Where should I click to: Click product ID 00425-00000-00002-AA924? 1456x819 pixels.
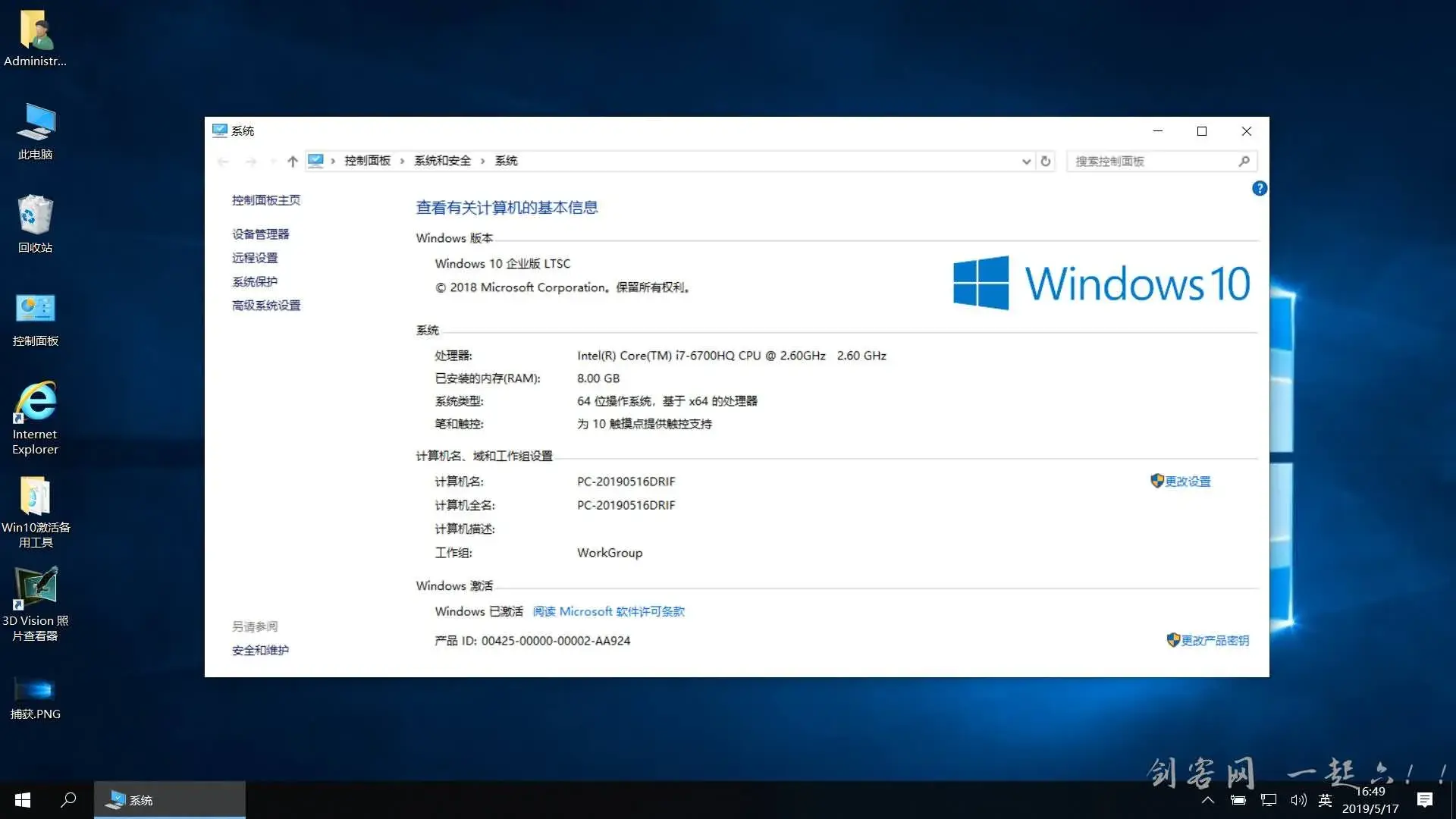(x=556, y=641)
